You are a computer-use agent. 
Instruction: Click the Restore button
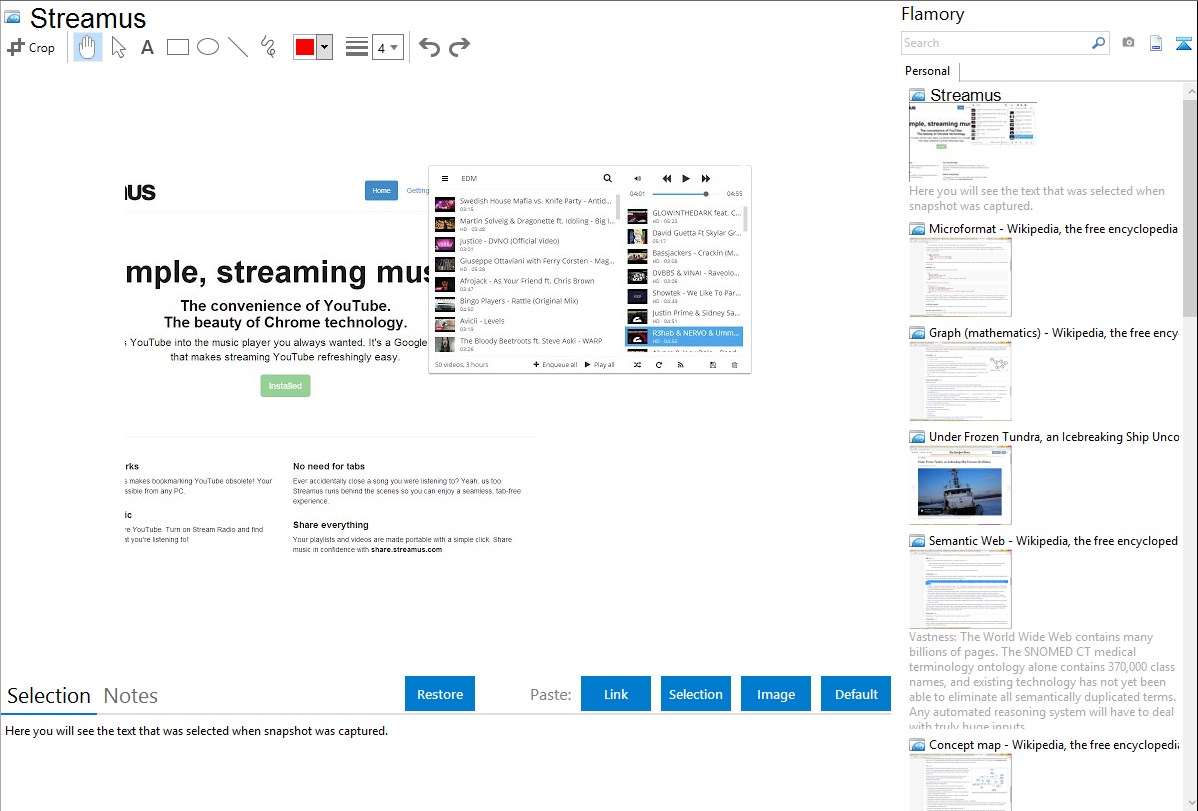440,694
